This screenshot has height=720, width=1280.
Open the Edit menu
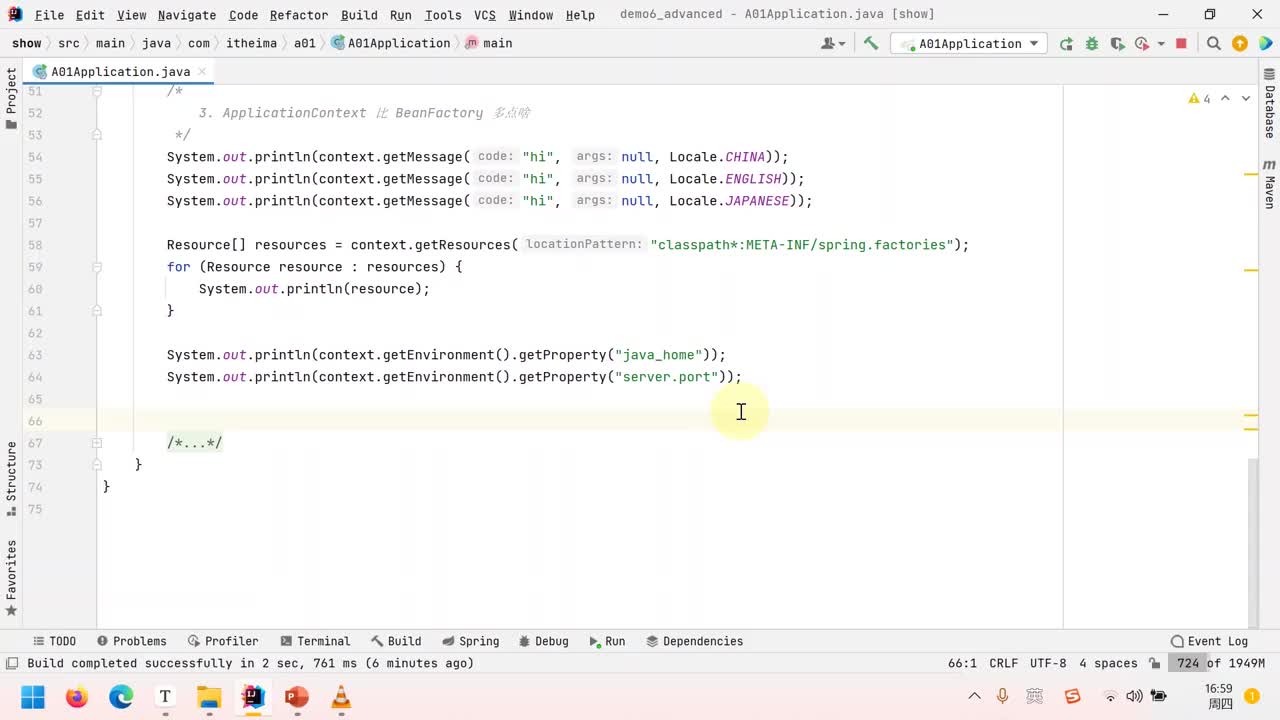90,15
